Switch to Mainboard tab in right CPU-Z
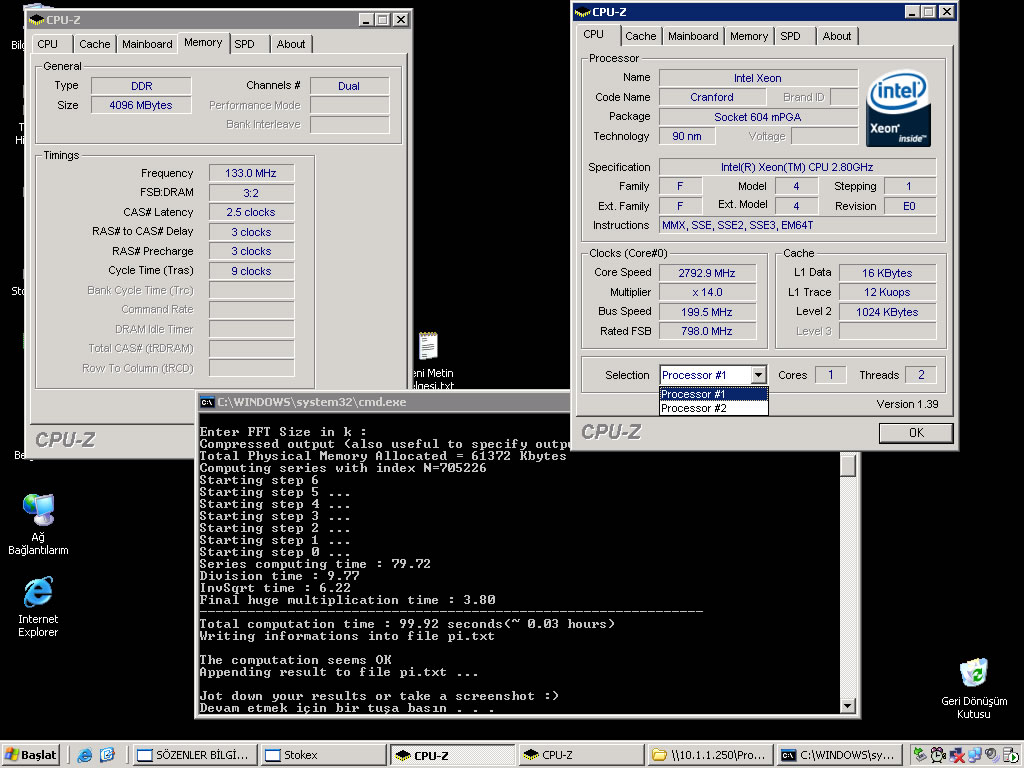Screen dimensions: 1024x768 coord(693,37)
